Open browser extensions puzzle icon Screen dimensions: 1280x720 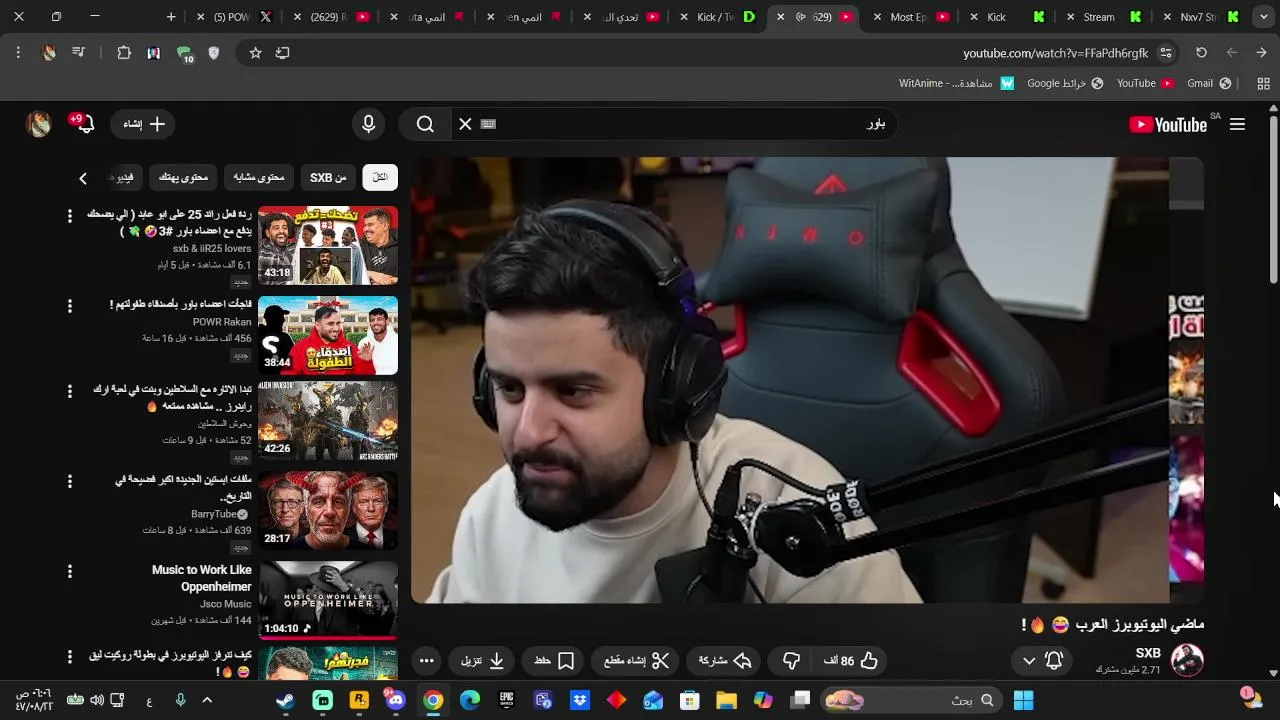click(x=124, y=53)
